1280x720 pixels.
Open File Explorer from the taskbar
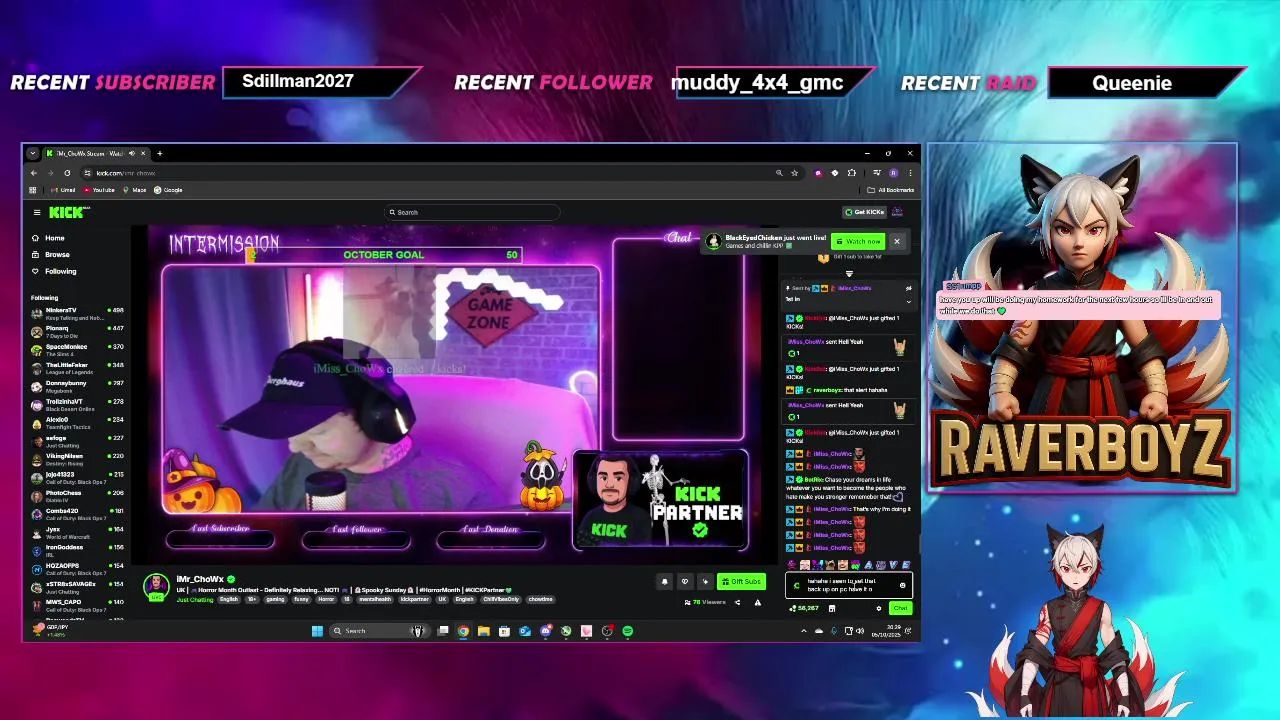click(484, 631)
